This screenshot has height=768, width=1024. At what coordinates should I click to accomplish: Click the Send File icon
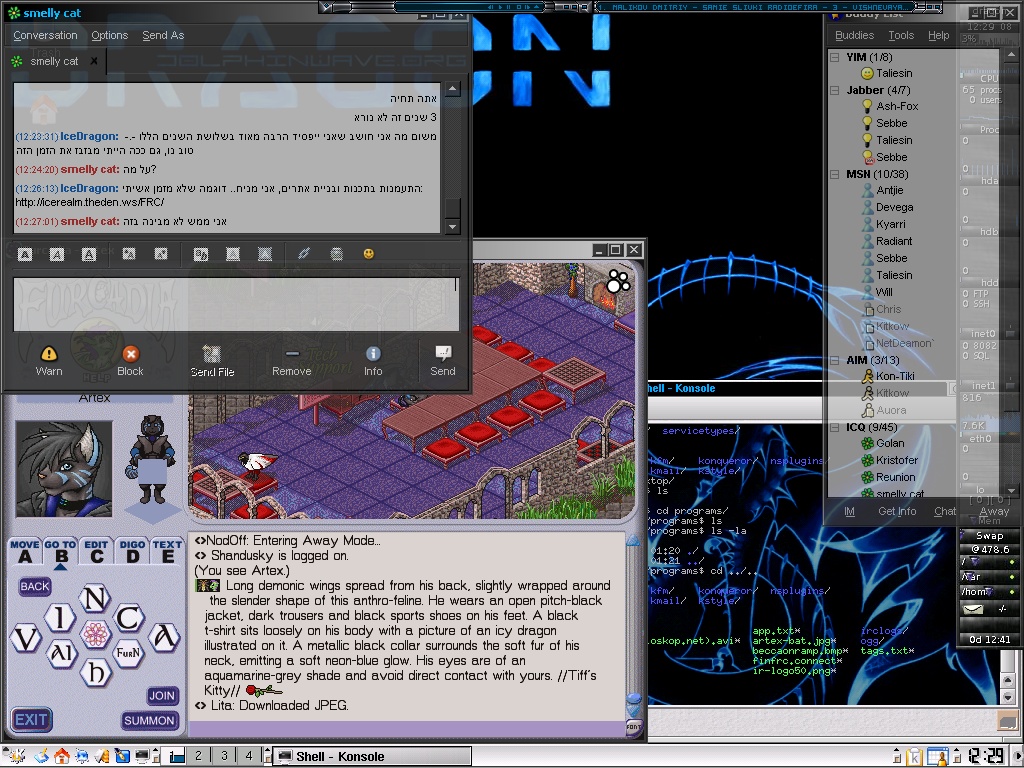(212, 354)
